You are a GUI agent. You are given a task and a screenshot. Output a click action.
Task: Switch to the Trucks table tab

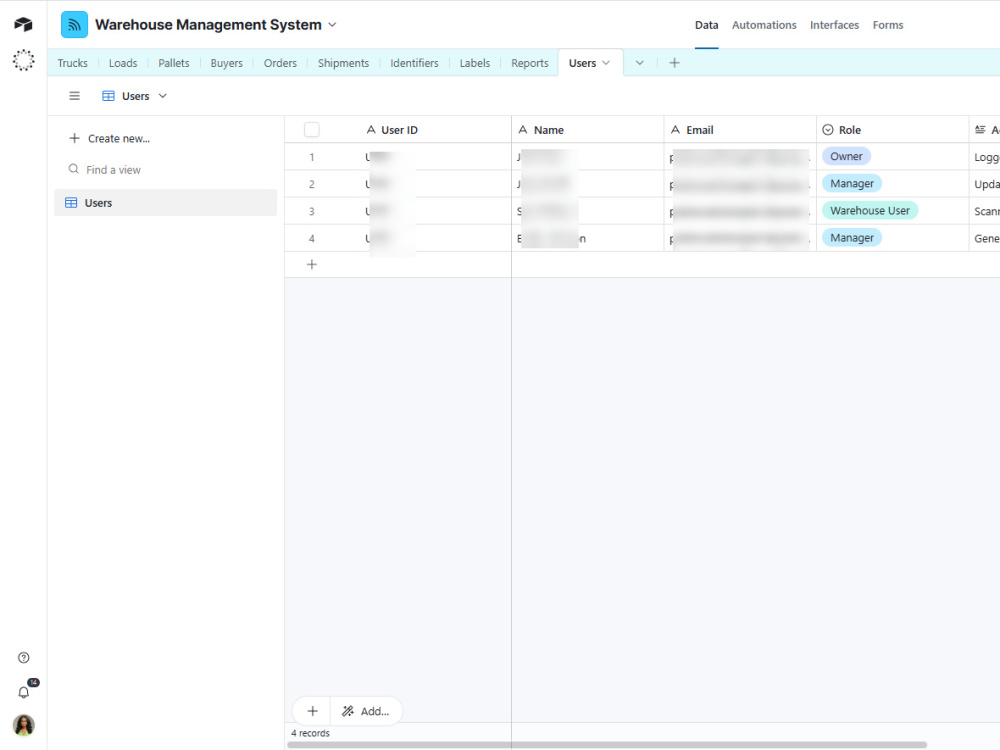click(x=73, y=63)
